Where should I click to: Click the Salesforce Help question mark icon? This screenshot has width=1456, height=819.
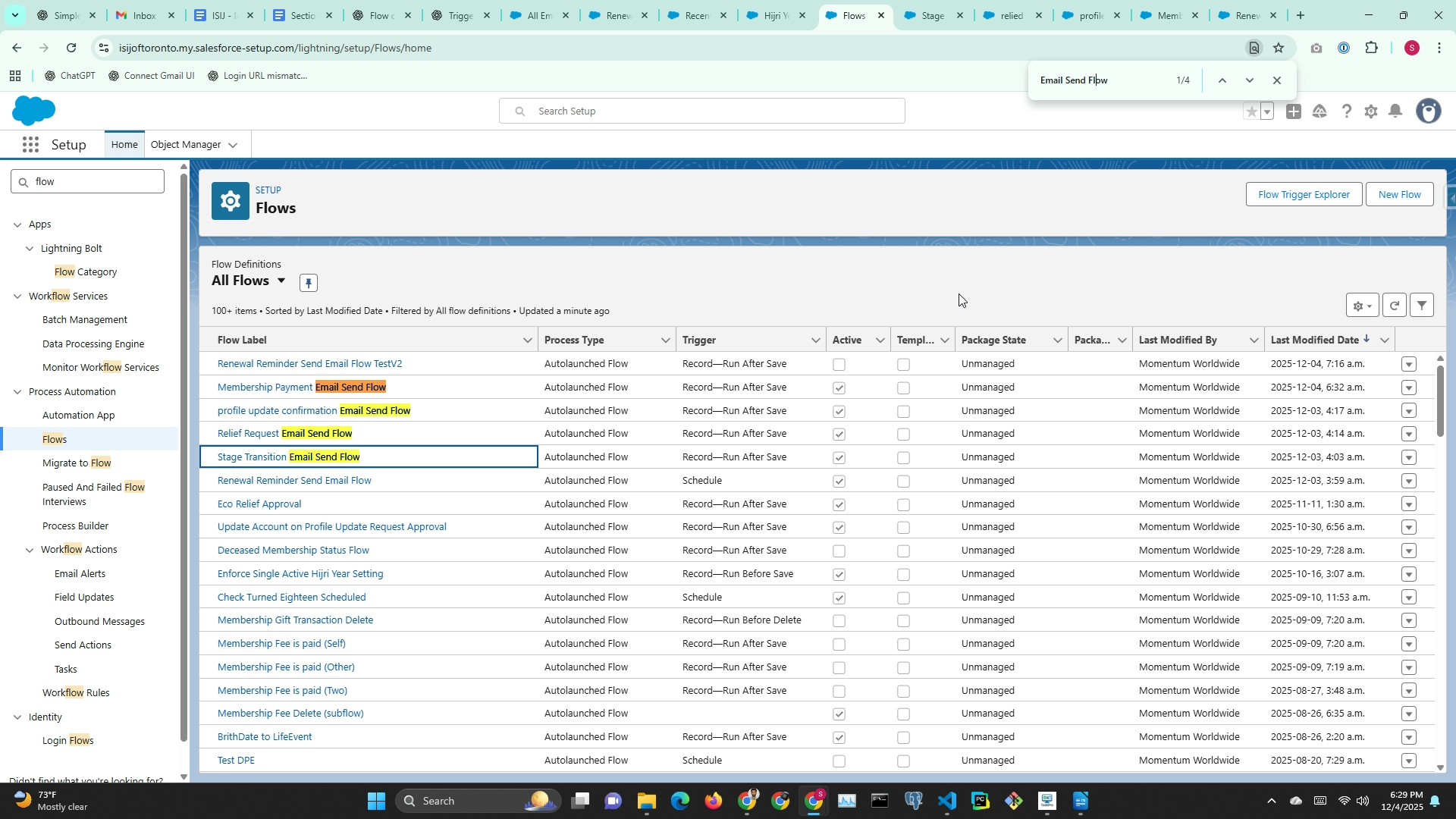click(1346, 111)
